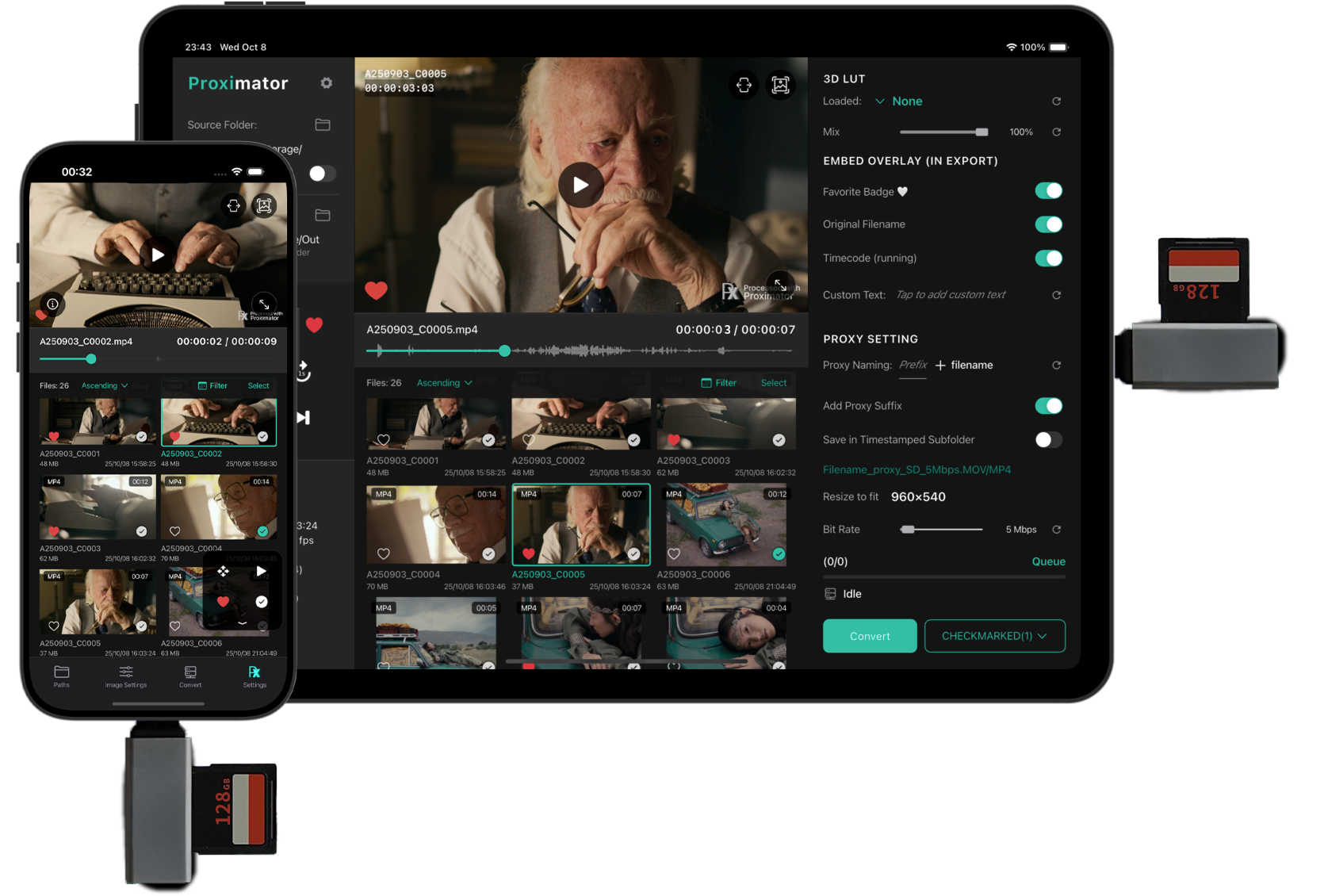Change the Ascending sort order dropdown
The image size is (1324, 896).
click(444, 382)
